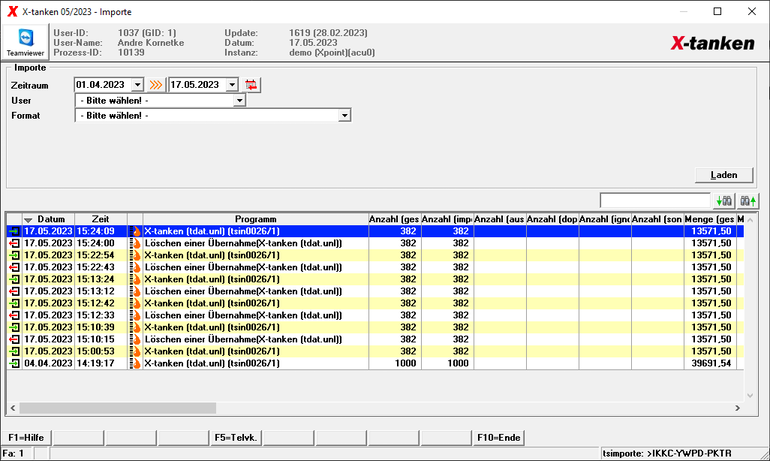The image size is (770, 461).
Task: Click the time cell 15:00:53
Action: (x=101, y=352)
